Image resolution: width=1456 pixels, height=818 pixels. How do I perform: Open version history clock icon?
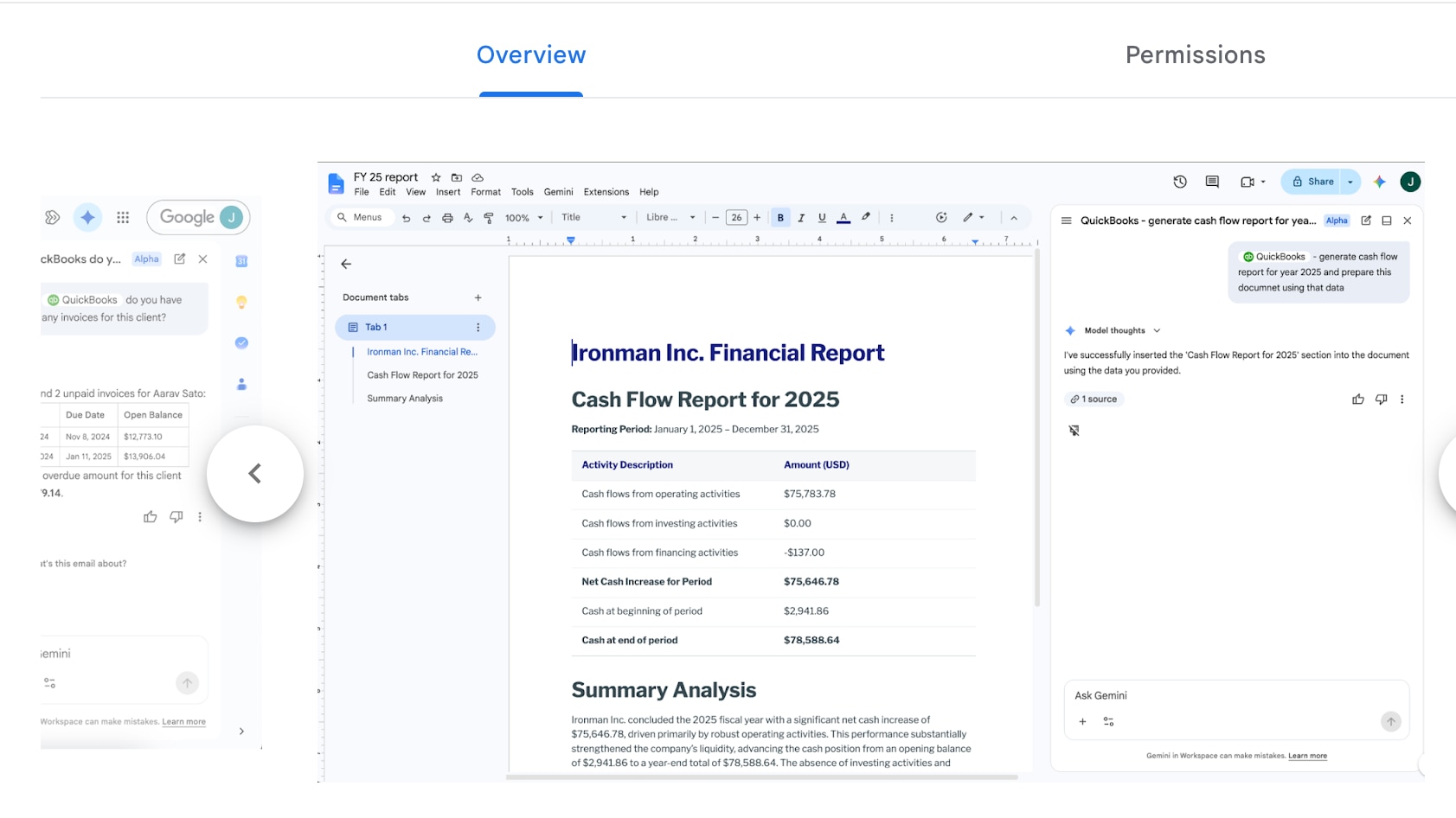[x=1180, y=182]
